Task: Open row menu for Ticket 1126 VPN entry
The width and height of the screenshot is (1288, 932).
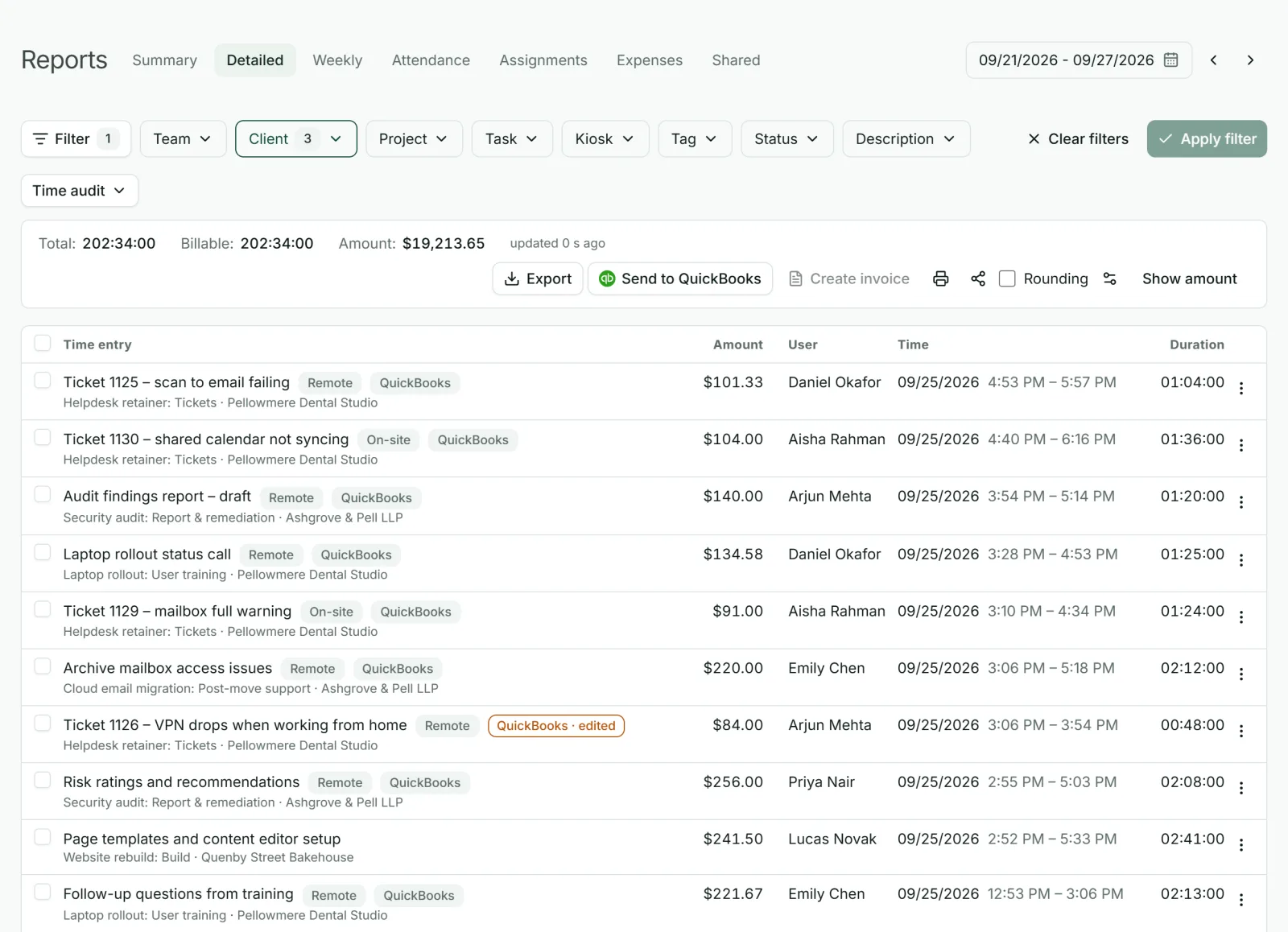Action: click(1241, 731)
